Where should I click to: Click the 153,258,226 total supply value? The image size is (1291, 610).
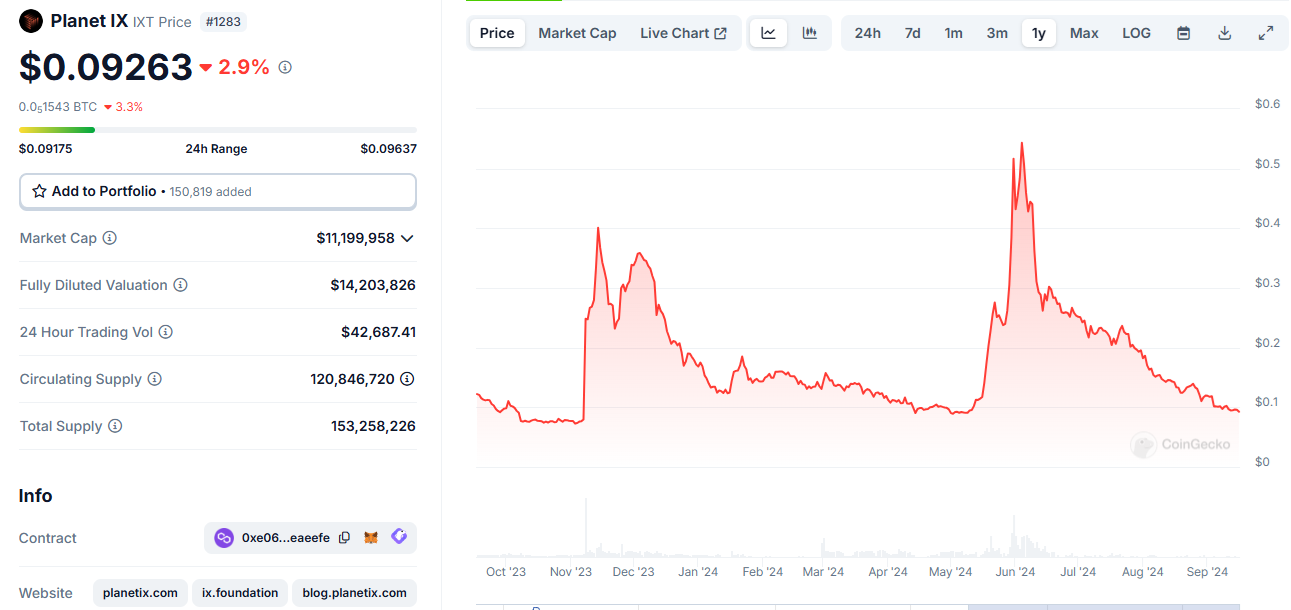click(373, 426)
